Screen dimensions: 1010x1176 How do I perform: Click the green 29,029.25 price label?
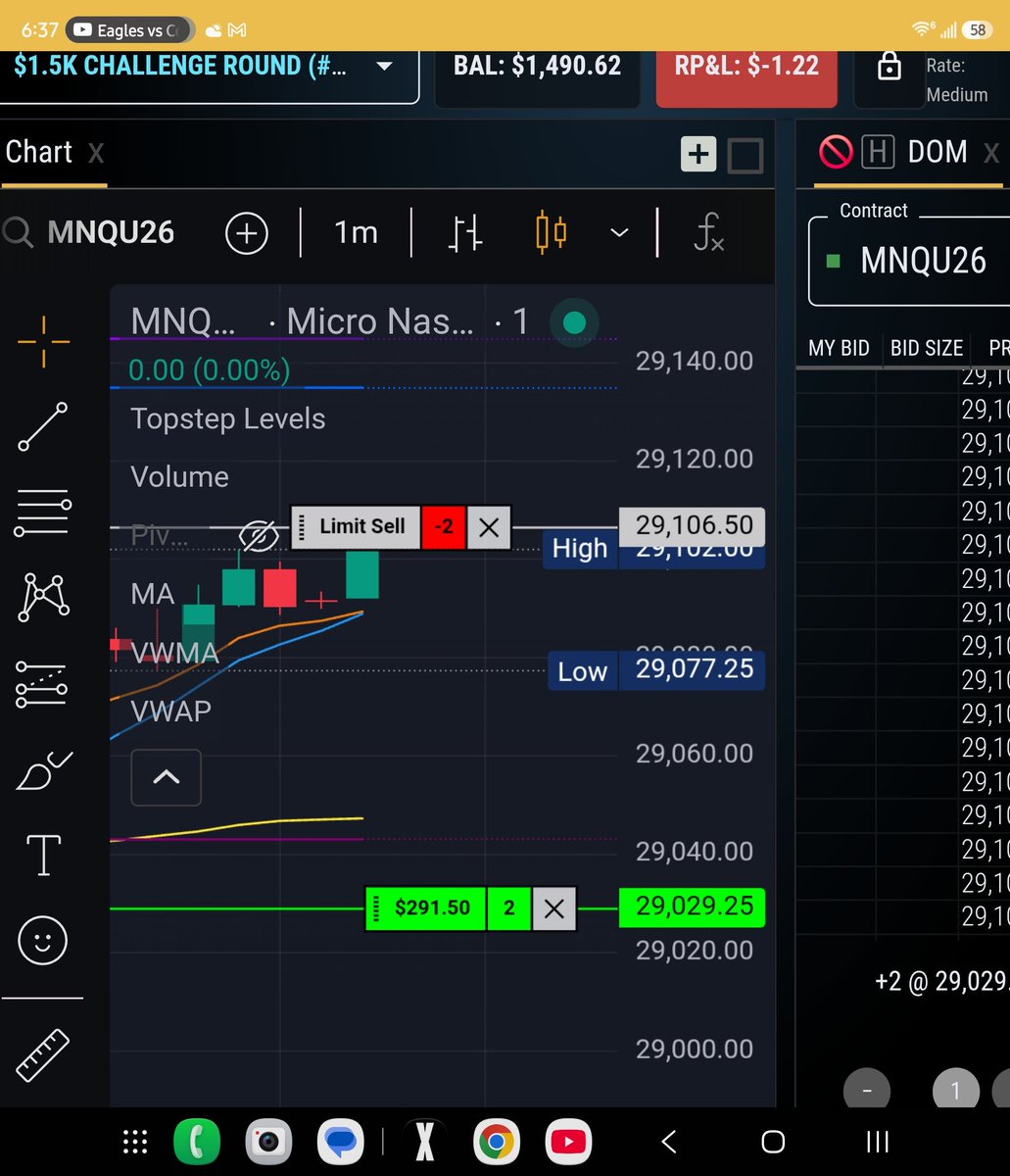[692, 906]
